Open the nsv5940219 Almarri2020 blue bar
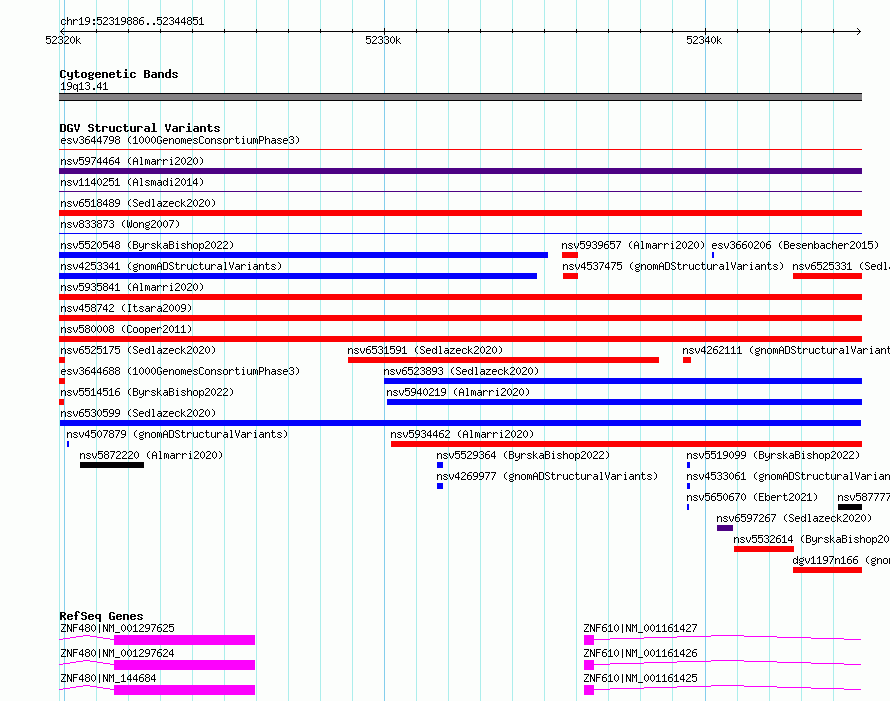 pos(624,402)
